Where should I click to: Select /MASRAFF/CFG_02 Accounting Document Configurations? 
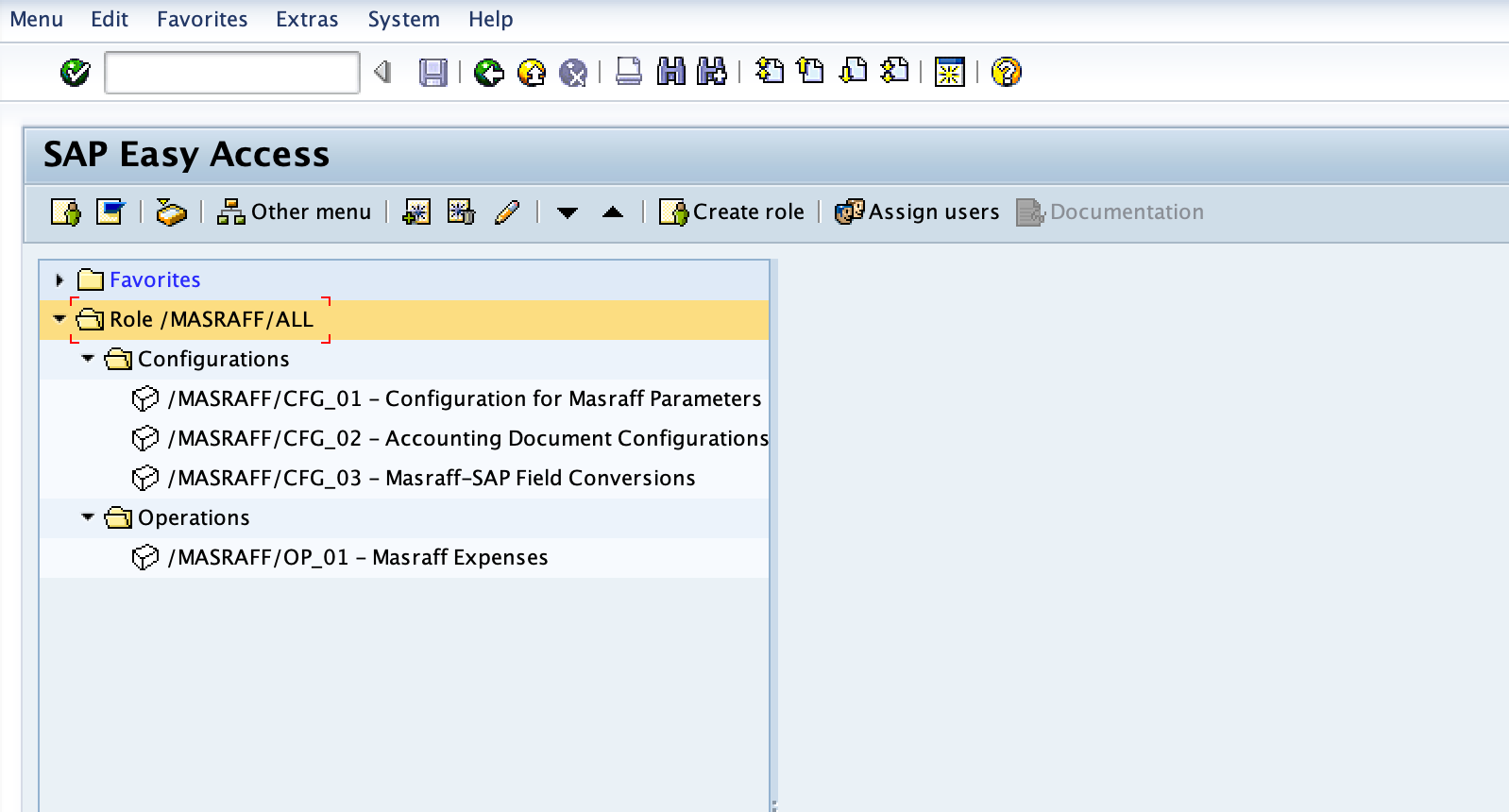[x=468, y=438]
